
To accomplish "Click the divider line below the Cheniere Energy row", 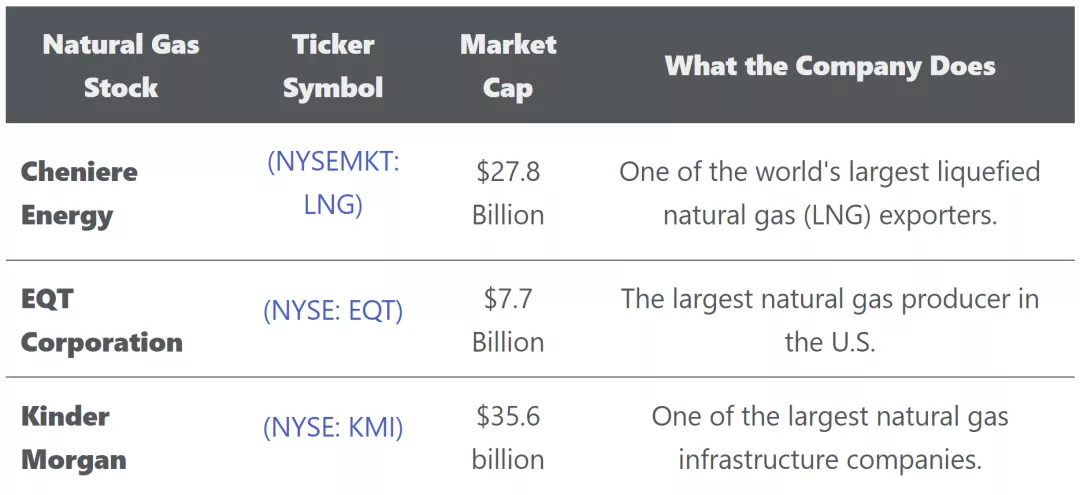I will click(540, 260).
